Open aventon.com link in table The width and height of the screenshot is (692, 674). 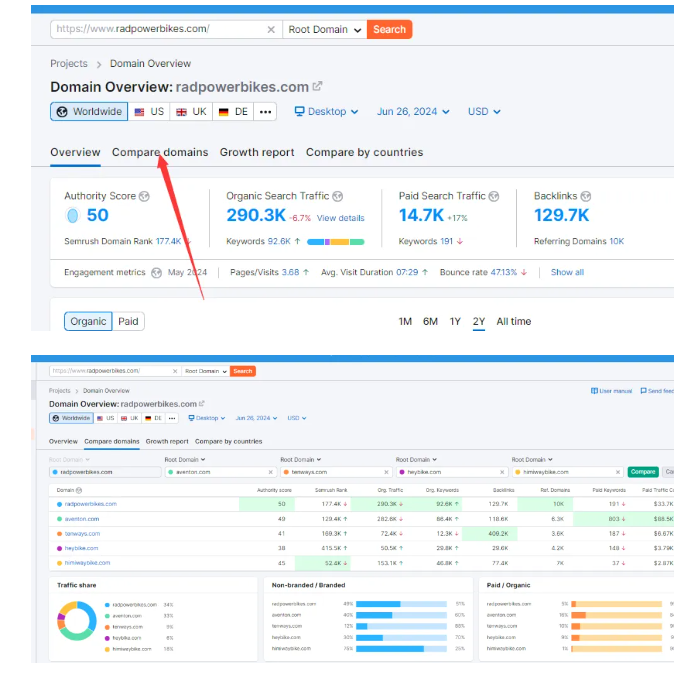click(x=82, y=519)
